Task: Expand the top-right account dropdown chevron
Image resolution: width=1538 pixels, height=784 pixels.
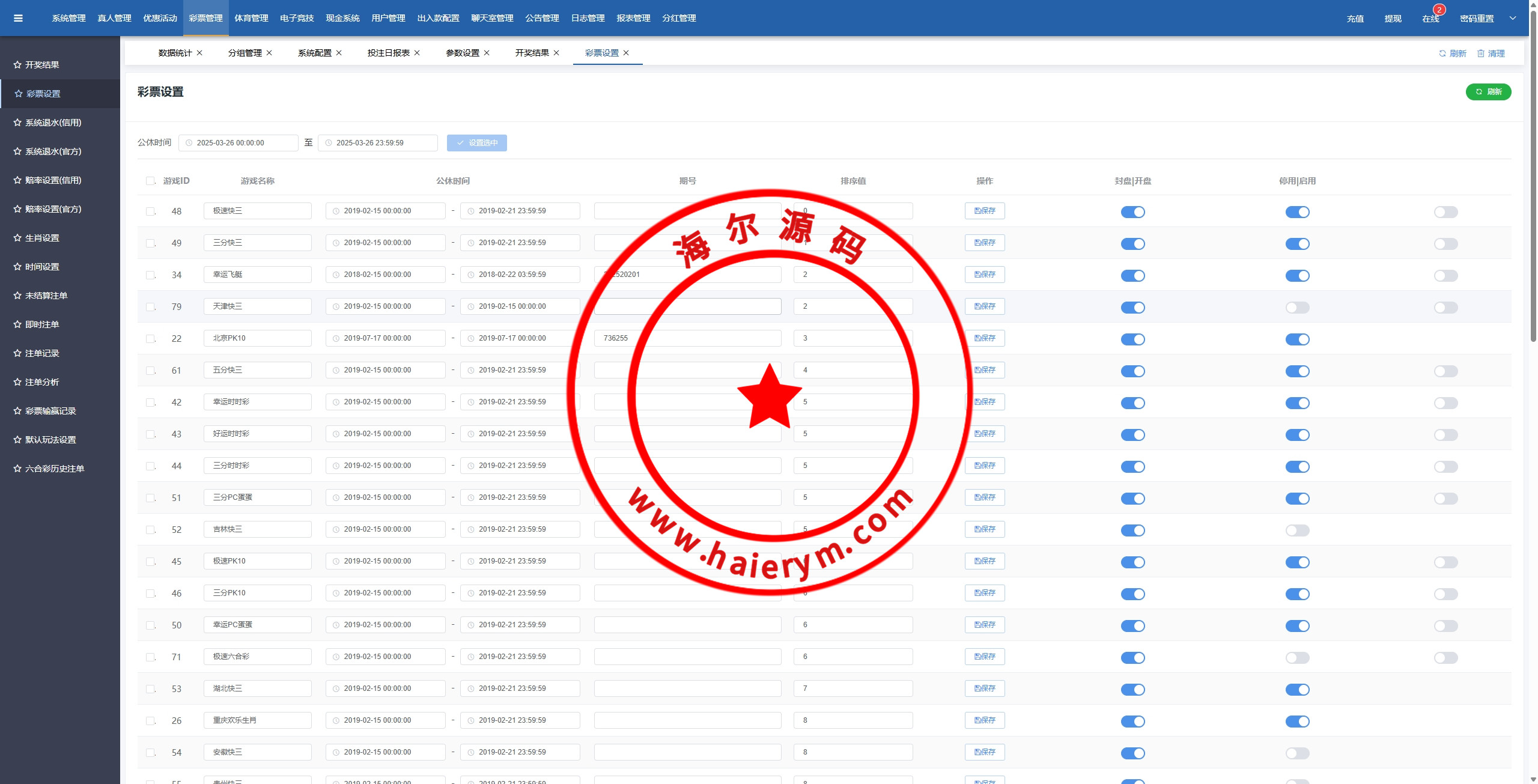Action: point(1513,18)
